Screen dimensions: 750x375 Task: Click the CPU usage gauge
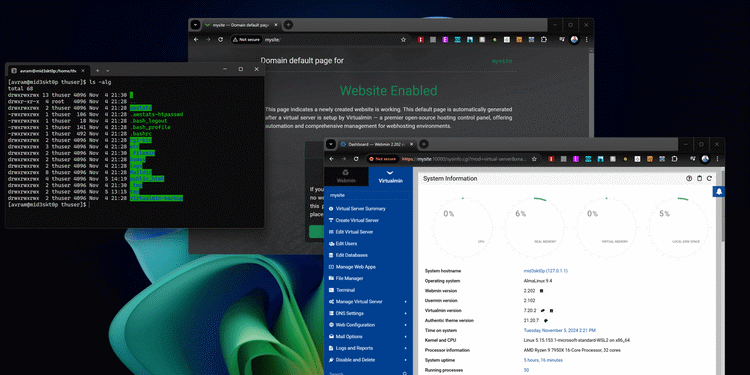click(x=462, y=227)
